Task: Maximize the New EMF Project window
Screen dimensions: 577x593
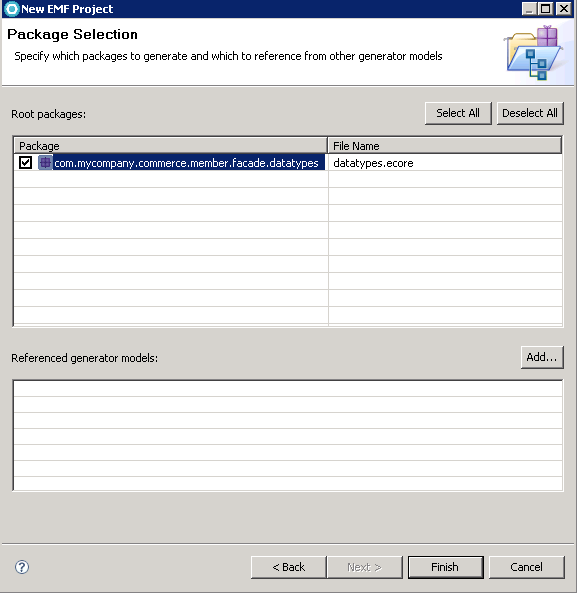Action: pyautogui.click(x=546, y=9)
